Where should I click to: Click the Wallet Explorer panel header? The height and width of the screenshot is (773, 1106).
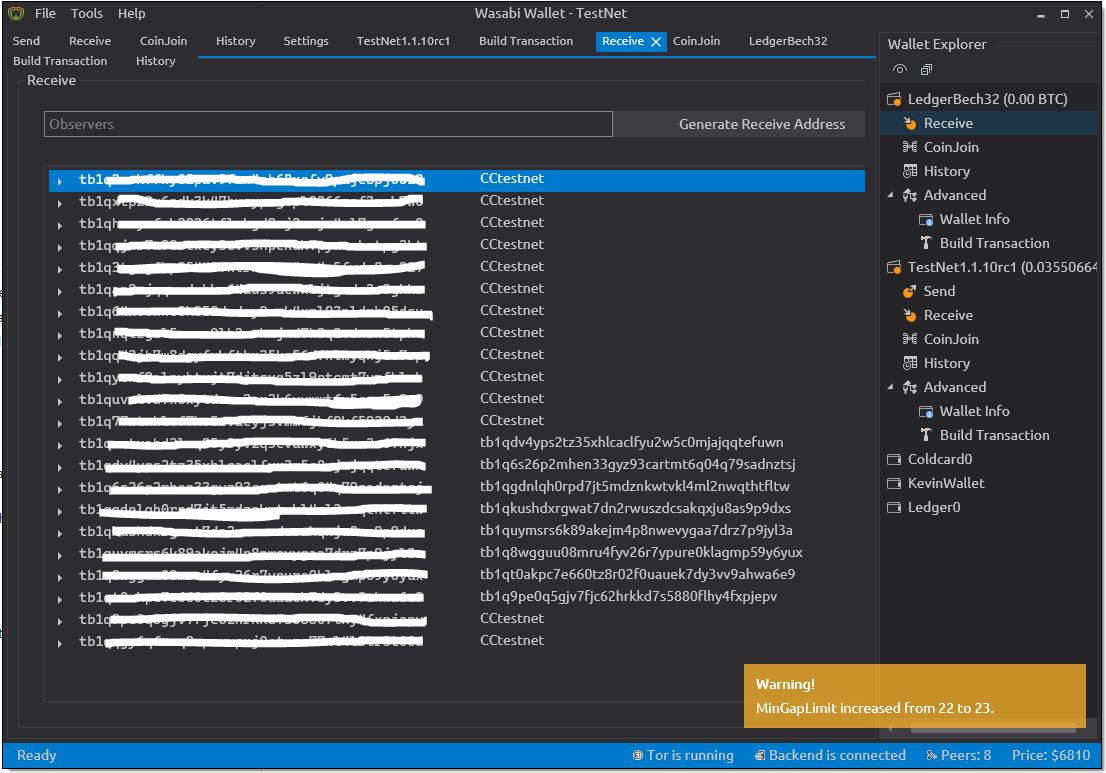[937, 44]
